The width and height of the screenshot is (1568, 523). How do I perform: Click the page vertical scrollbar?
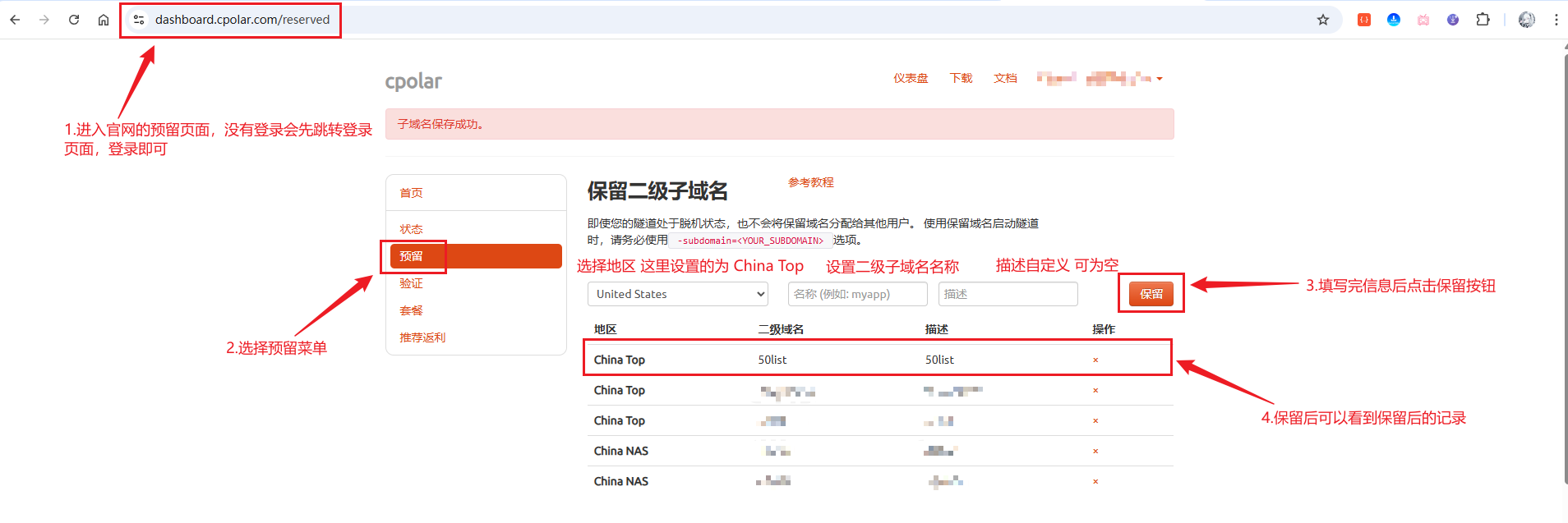[1564, 263]
